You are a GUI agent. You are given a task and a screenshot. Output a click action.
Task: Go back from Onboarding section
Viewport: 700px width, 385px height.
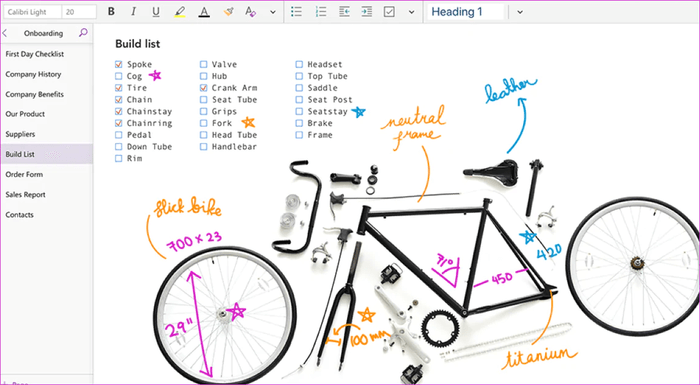point(5,33)
